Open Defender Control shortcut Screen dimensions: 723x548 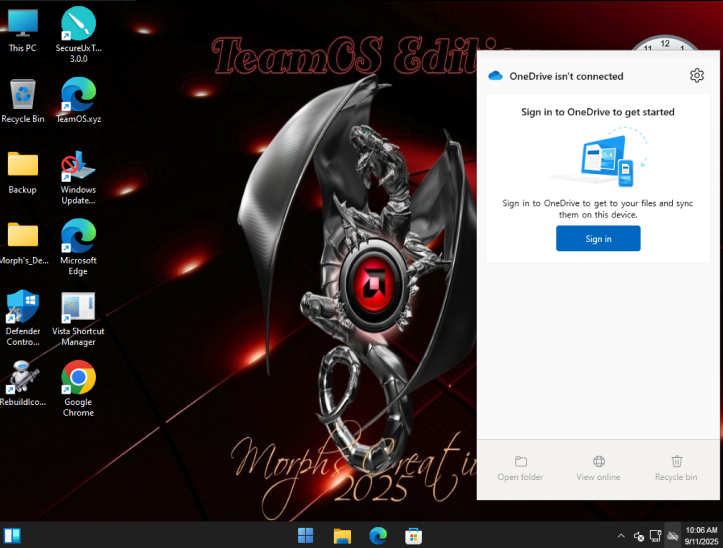pos(23,318)
